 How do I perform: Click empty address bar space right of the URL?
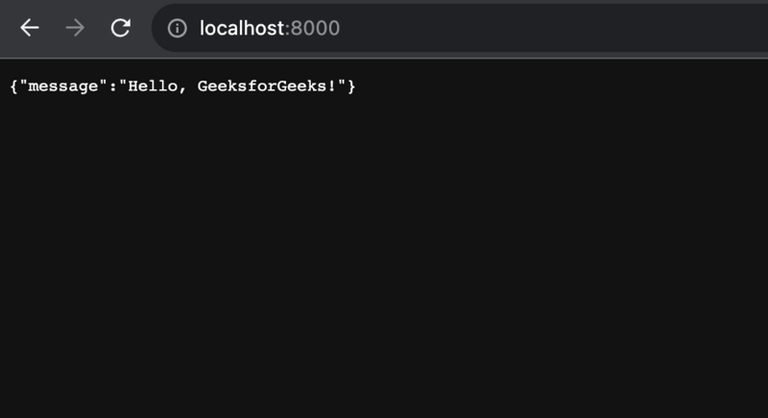pos(550,28)
